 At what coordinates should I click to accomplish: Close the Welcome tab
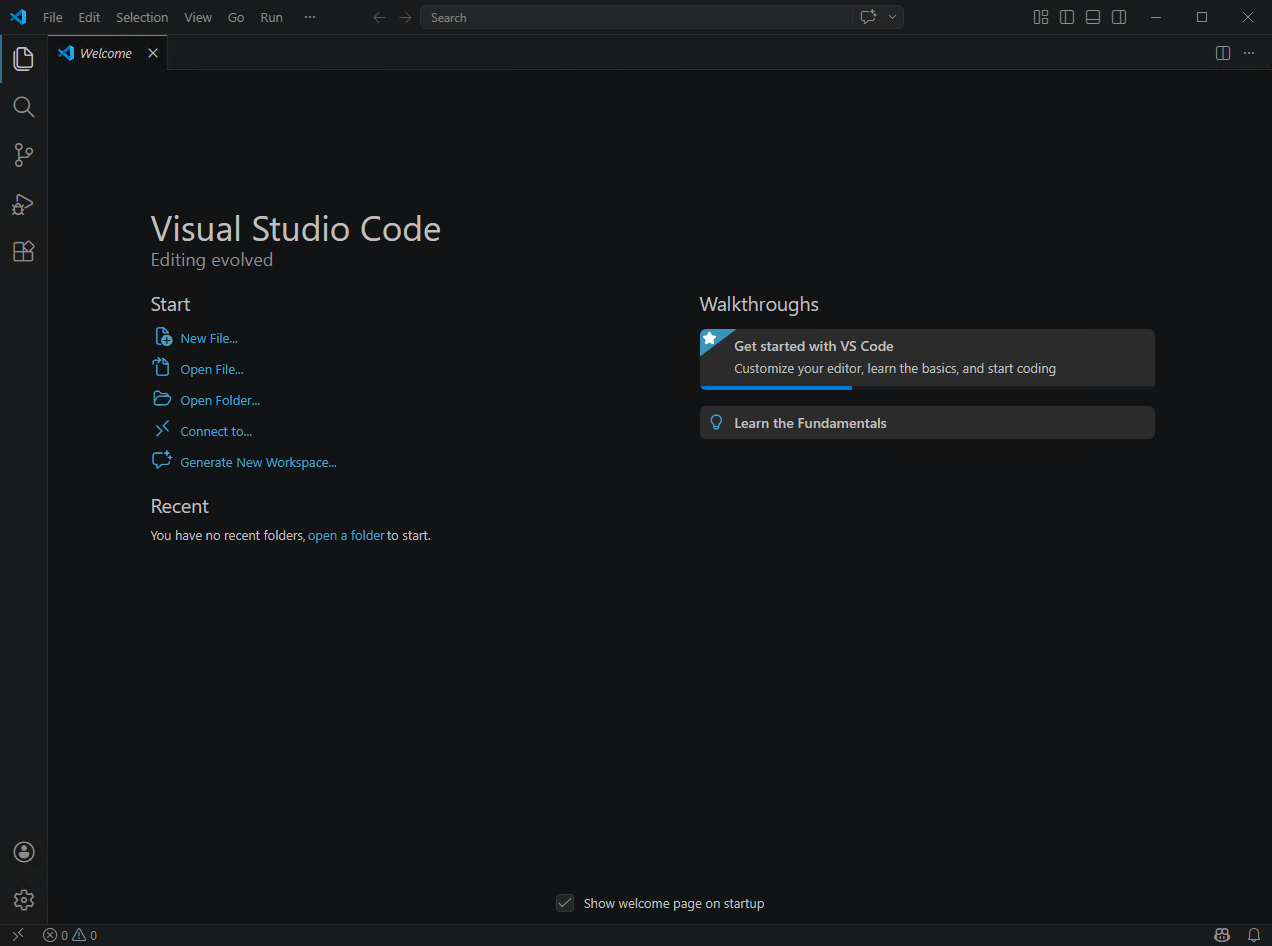[x=153, y=53]
